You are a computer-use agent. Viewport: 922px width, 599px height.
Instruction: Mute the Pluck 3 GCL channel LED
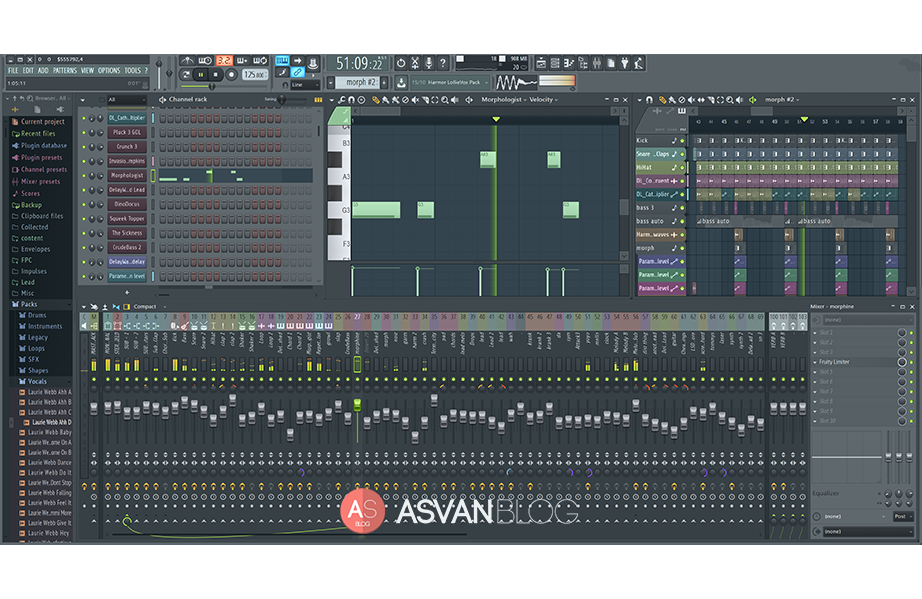point(84,132)
